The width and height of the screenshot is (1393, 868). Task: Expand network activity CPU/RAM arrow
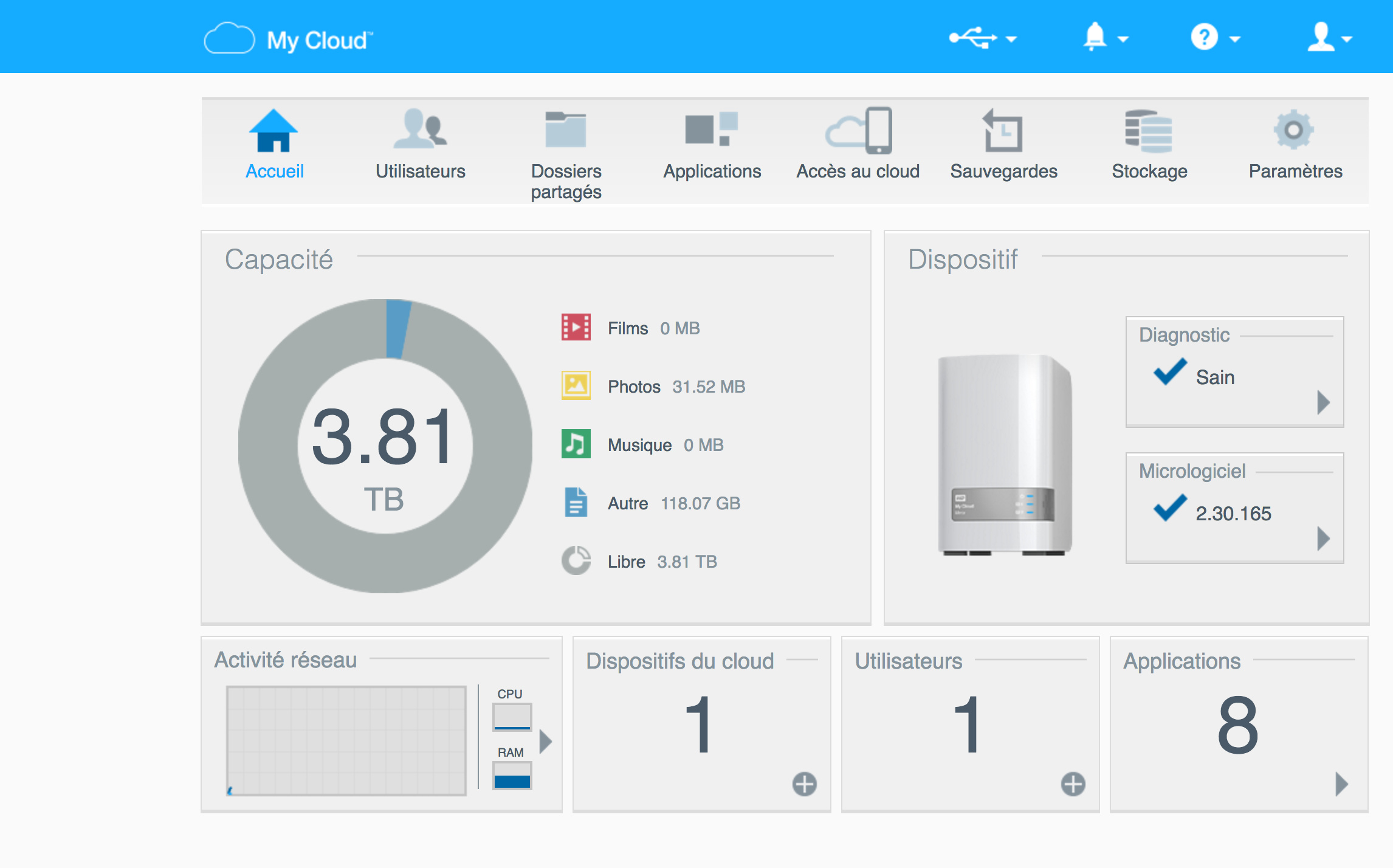coord(545,740)
